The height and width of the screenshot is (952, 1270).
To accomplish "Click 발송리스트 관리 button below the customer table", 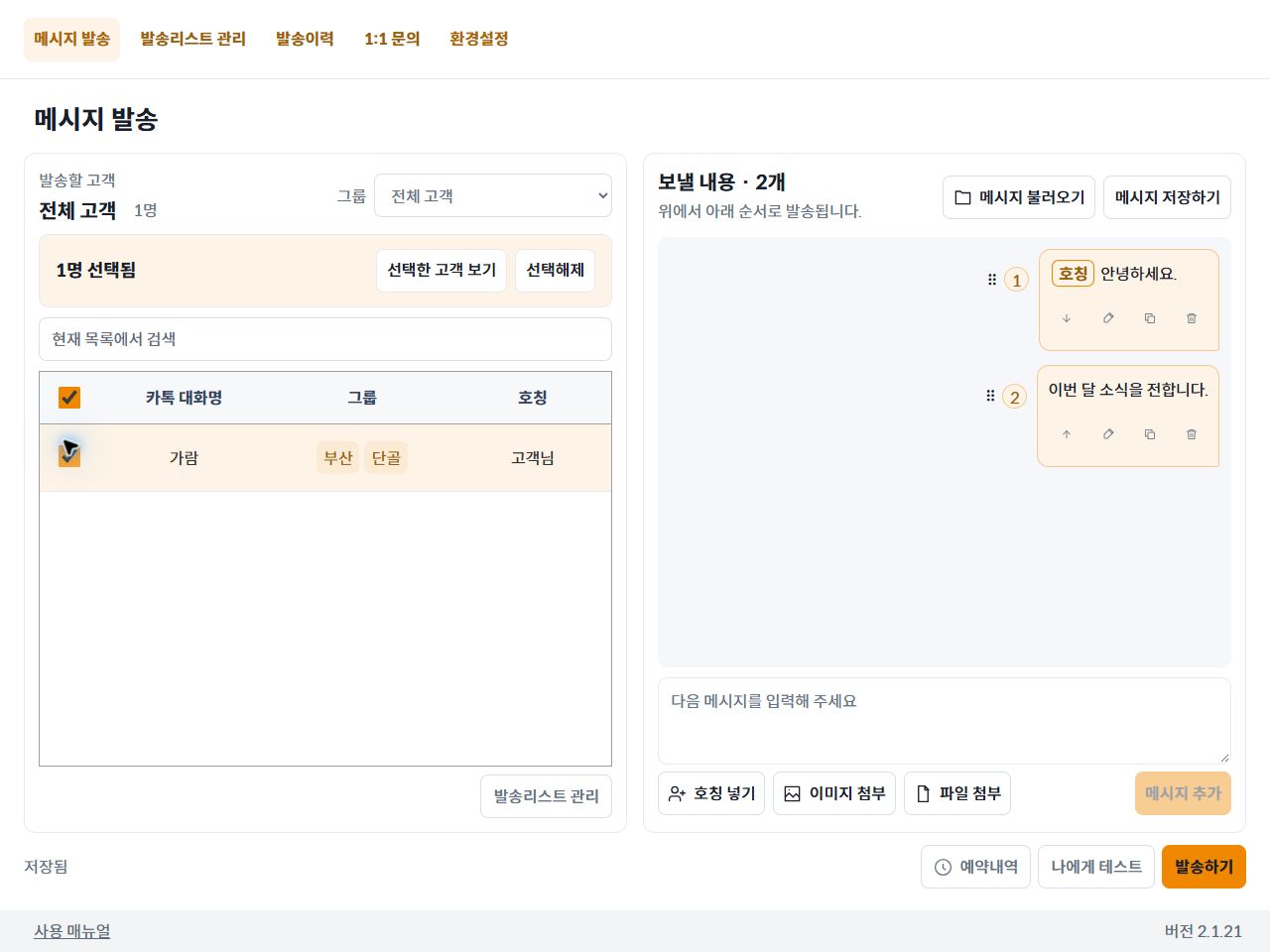I will (x=546, y=796).
